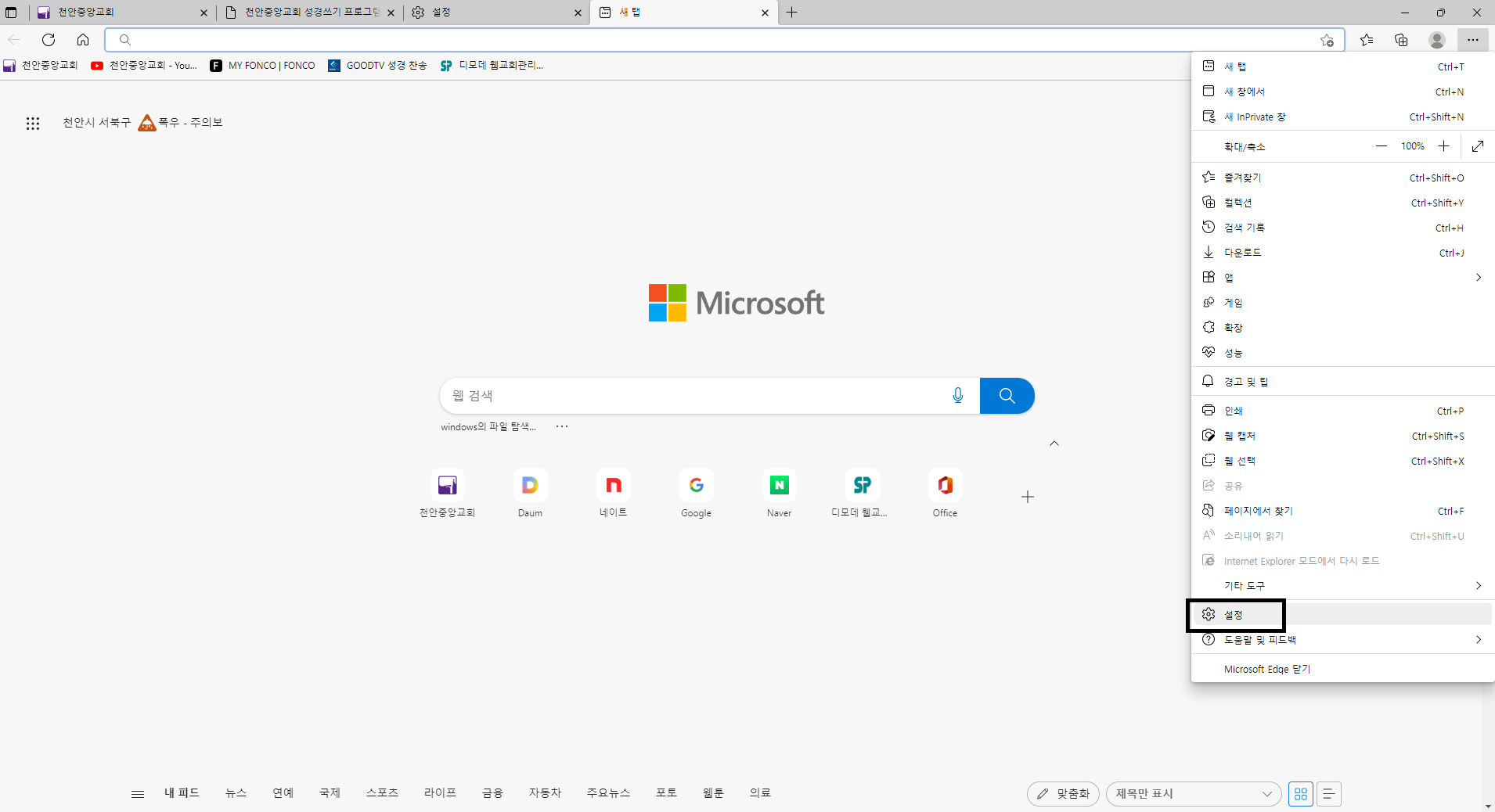This screenshot has width=1495, height=812.
Task: Choose 웹 선택 from the menu
Action: (x=1342, y=461)
